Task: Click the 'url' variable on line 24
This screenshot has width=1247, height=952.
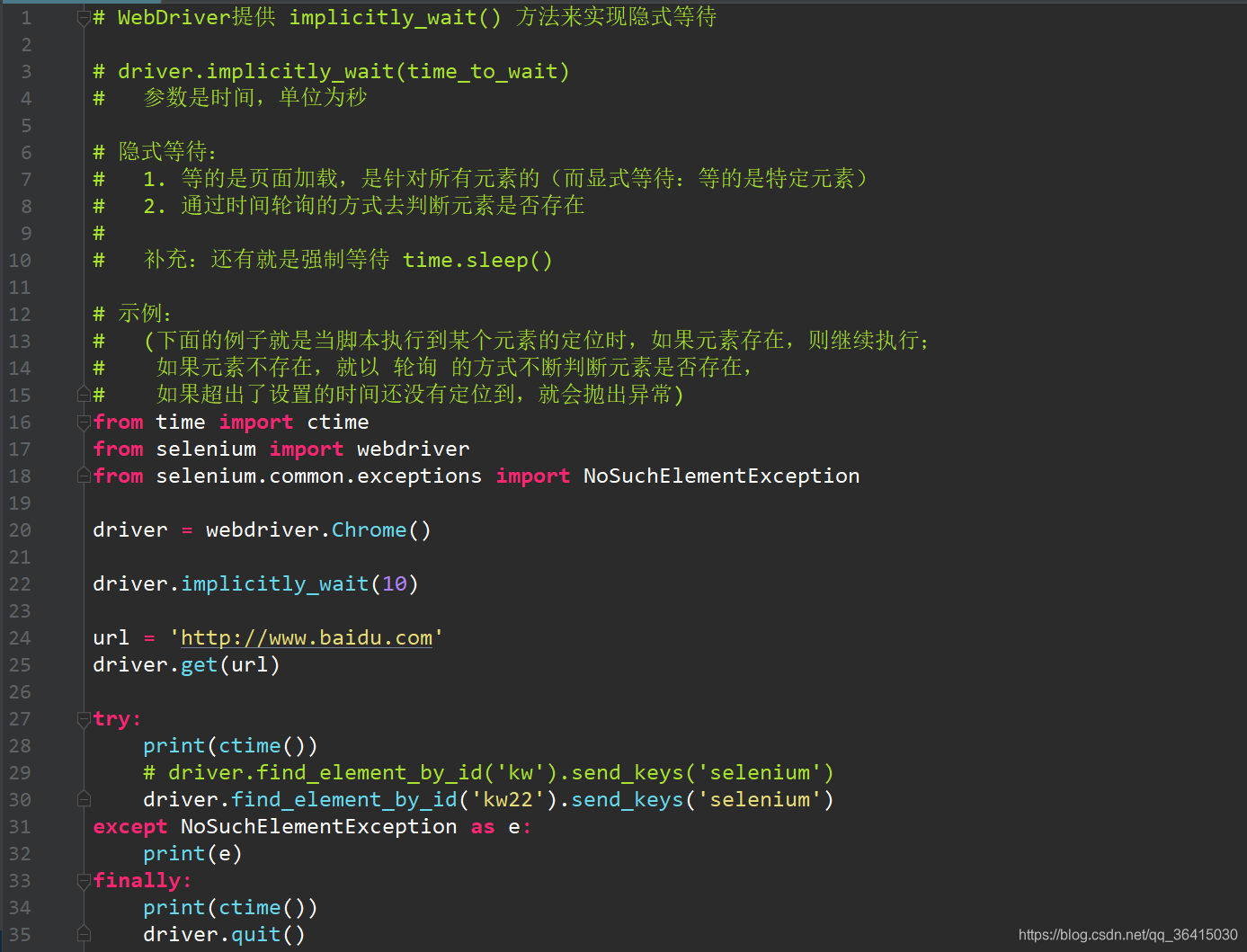Action: tap(111, 638)
